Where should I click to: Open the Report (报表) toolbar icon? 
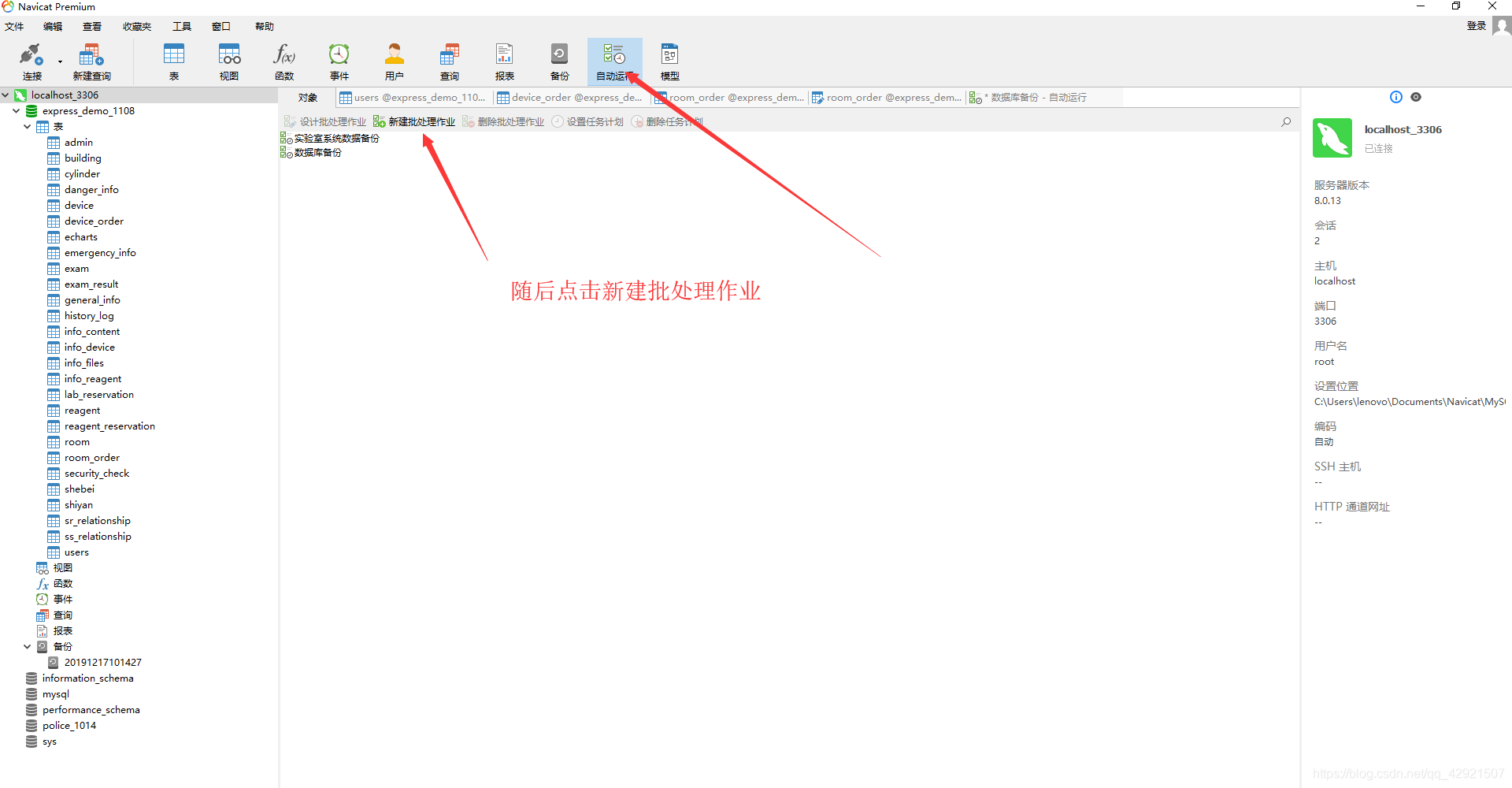click(x=505, y=62)
